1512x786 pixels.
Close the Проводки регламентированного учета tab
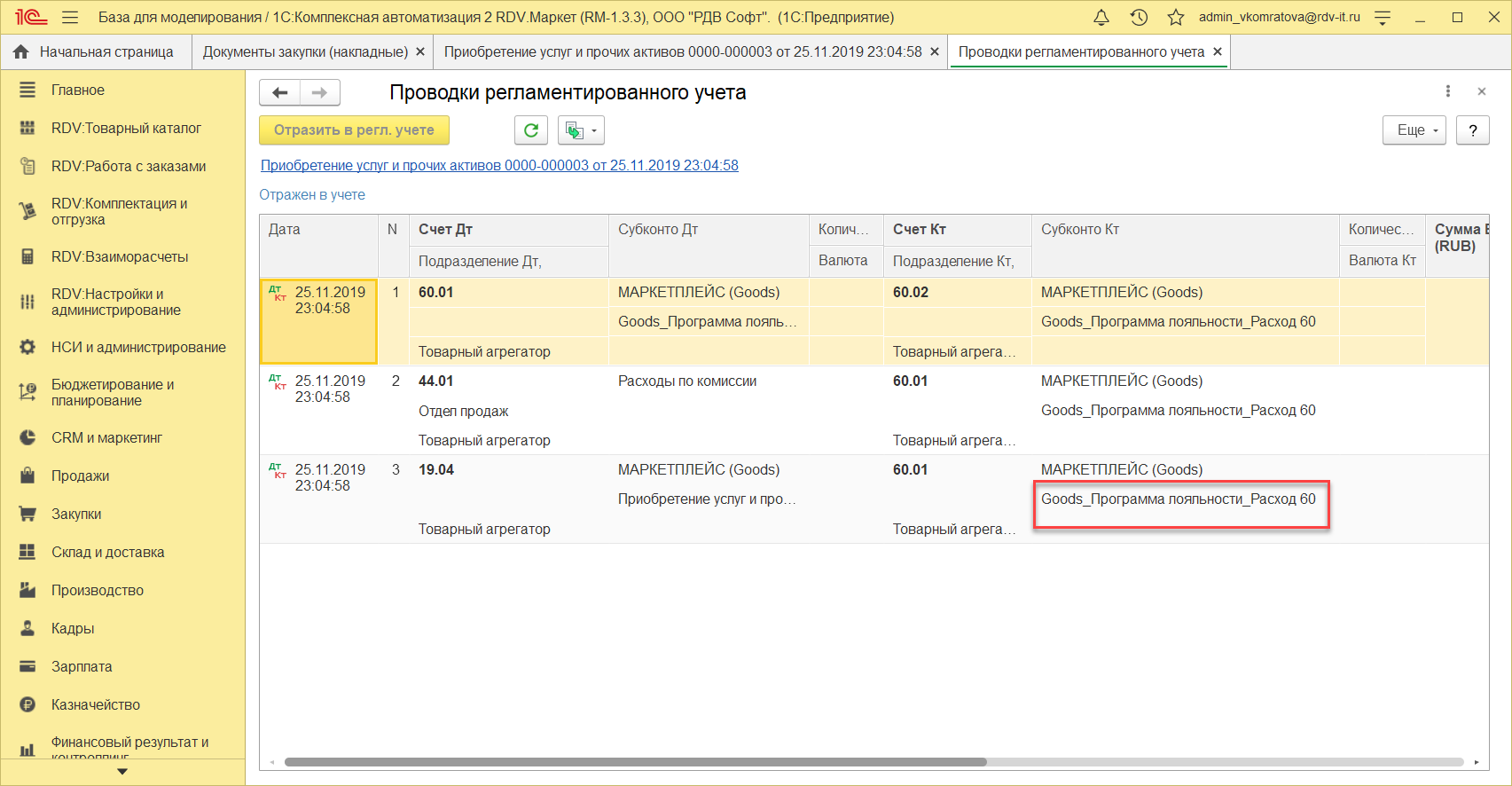coord(1218,52)
